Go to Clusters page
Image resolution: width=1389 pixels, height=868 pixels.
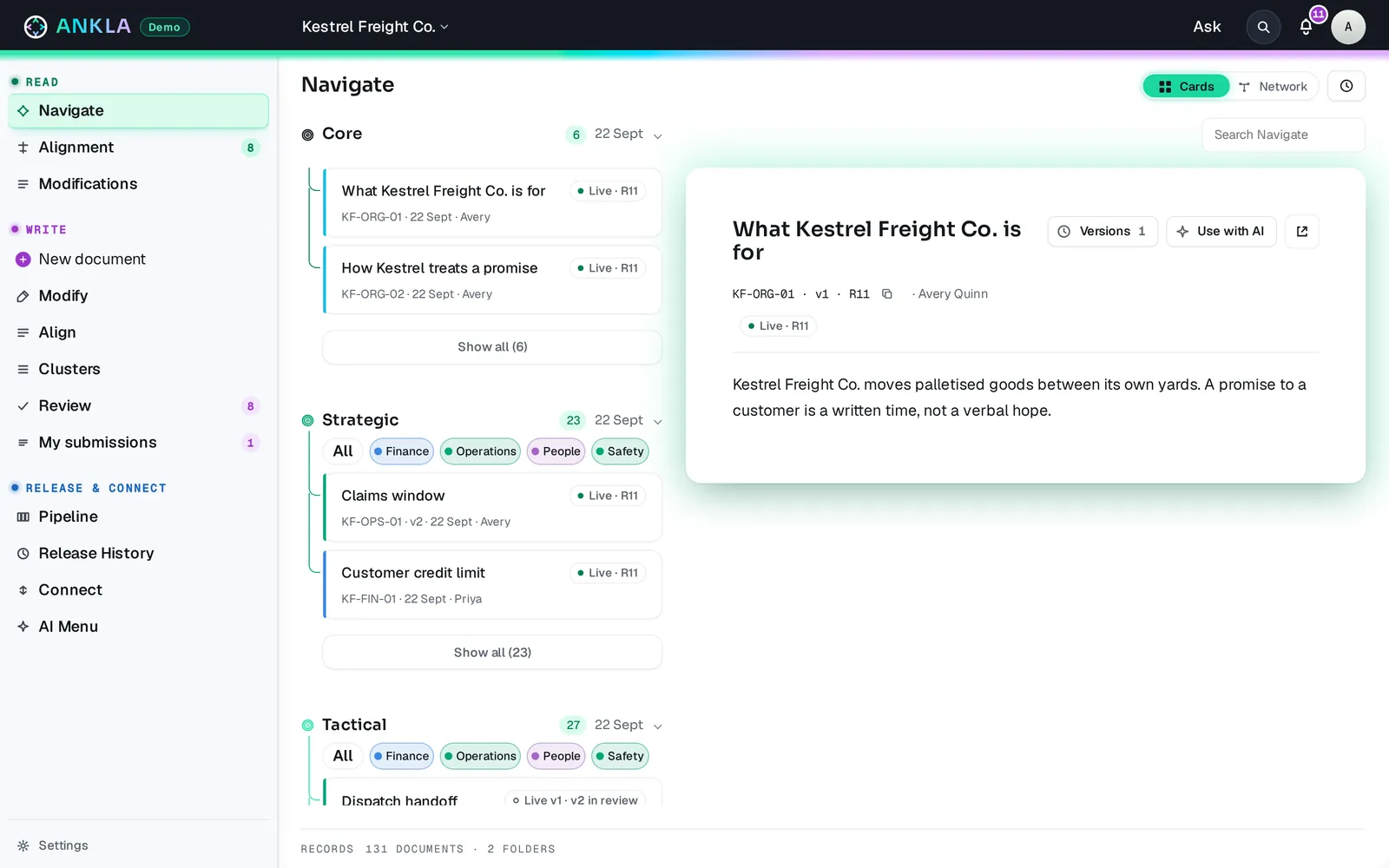pyautogui.click(x=138, y=369)
